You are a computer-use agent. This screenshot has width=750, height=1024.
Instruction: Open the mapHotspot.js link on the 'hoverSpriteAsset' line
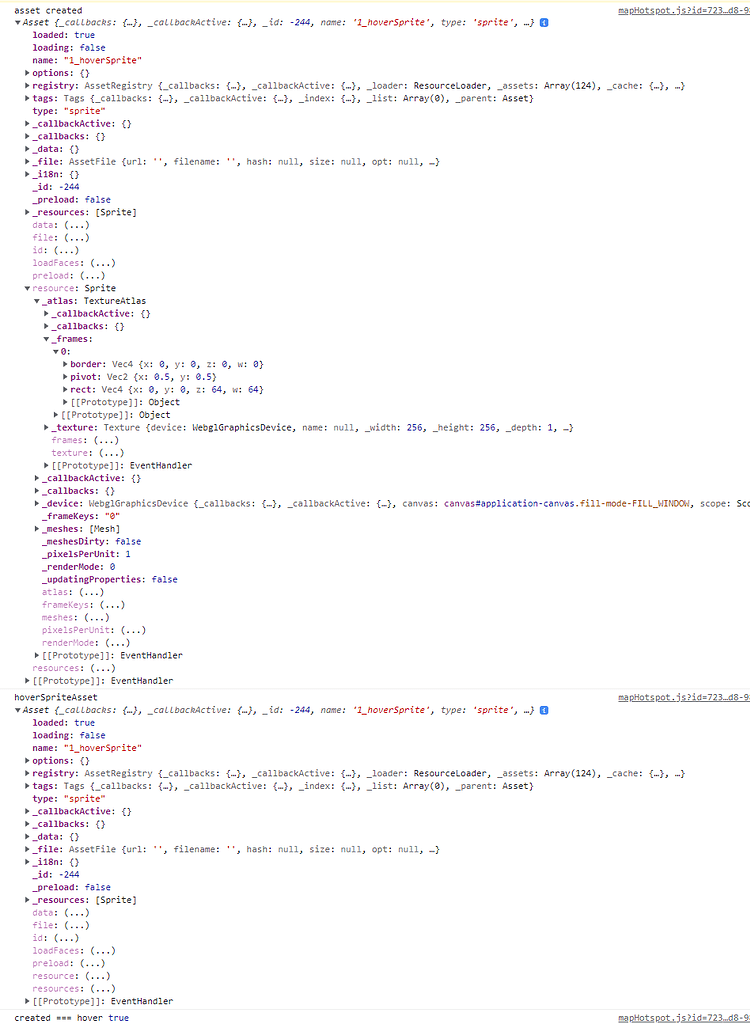(683, 697)
